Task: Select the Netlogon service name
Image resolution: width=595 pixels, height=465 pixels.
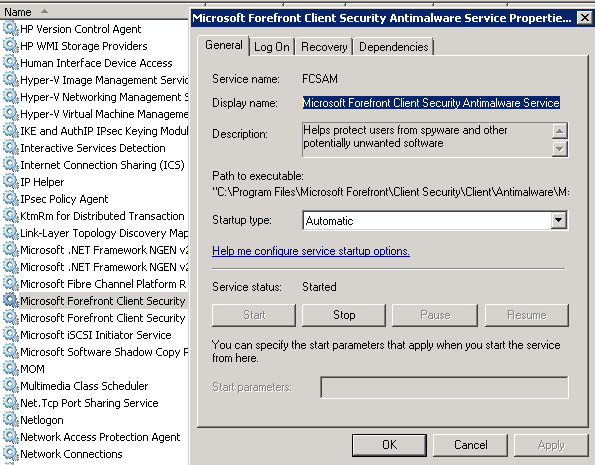Action: tap(42, 420)
